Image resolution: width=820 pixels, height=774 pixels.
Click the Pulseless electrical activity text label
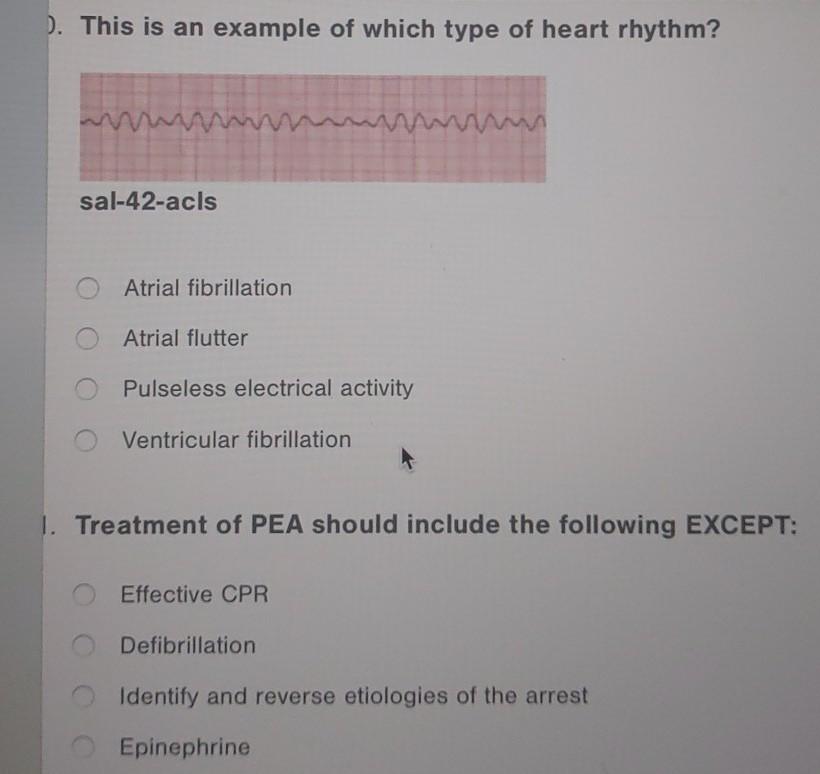[266, 389]
